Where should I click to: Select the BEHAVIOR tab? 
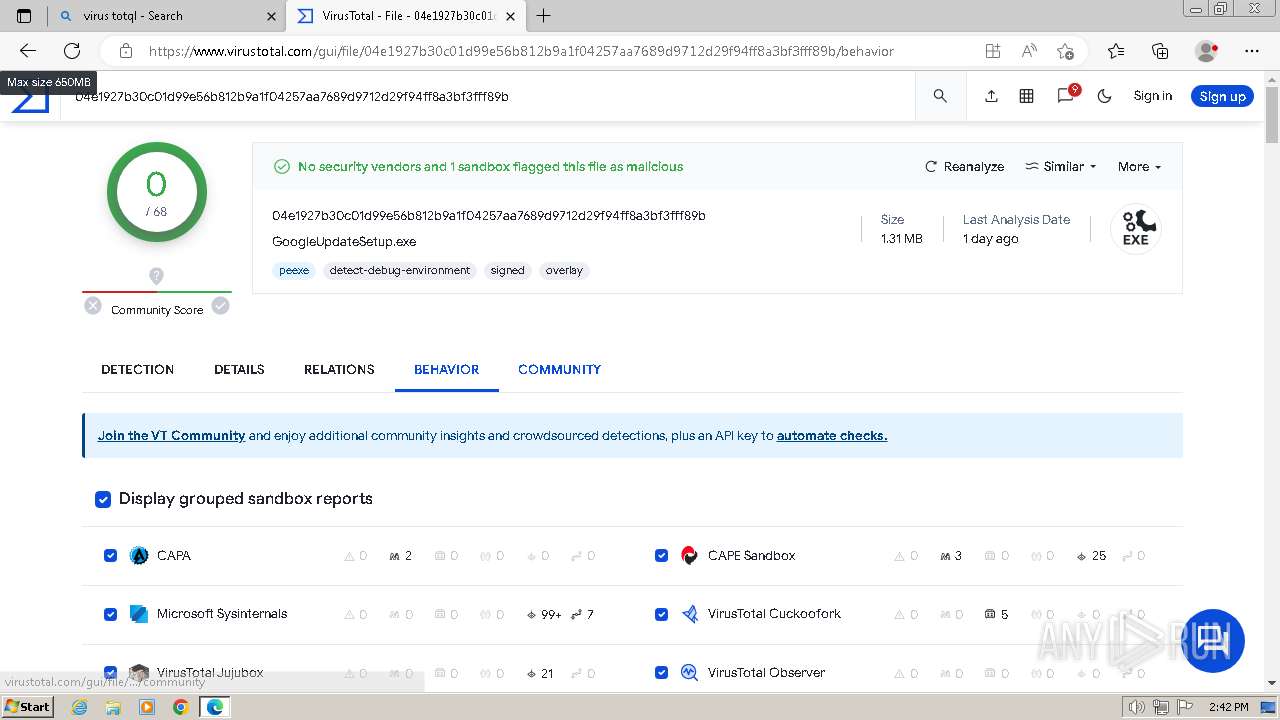446,369
